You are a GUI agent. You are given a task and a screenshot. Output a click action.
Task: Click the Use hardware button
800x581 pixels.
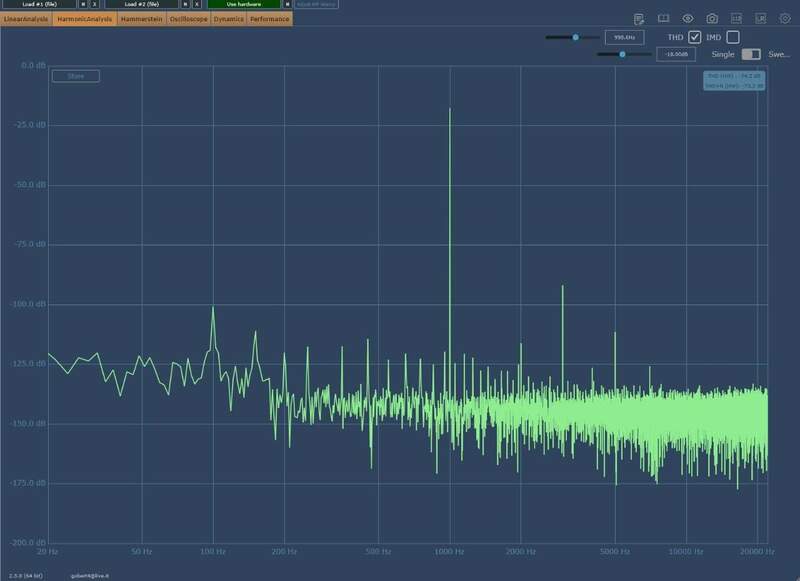pyautogui.click(x=244, y=4)
